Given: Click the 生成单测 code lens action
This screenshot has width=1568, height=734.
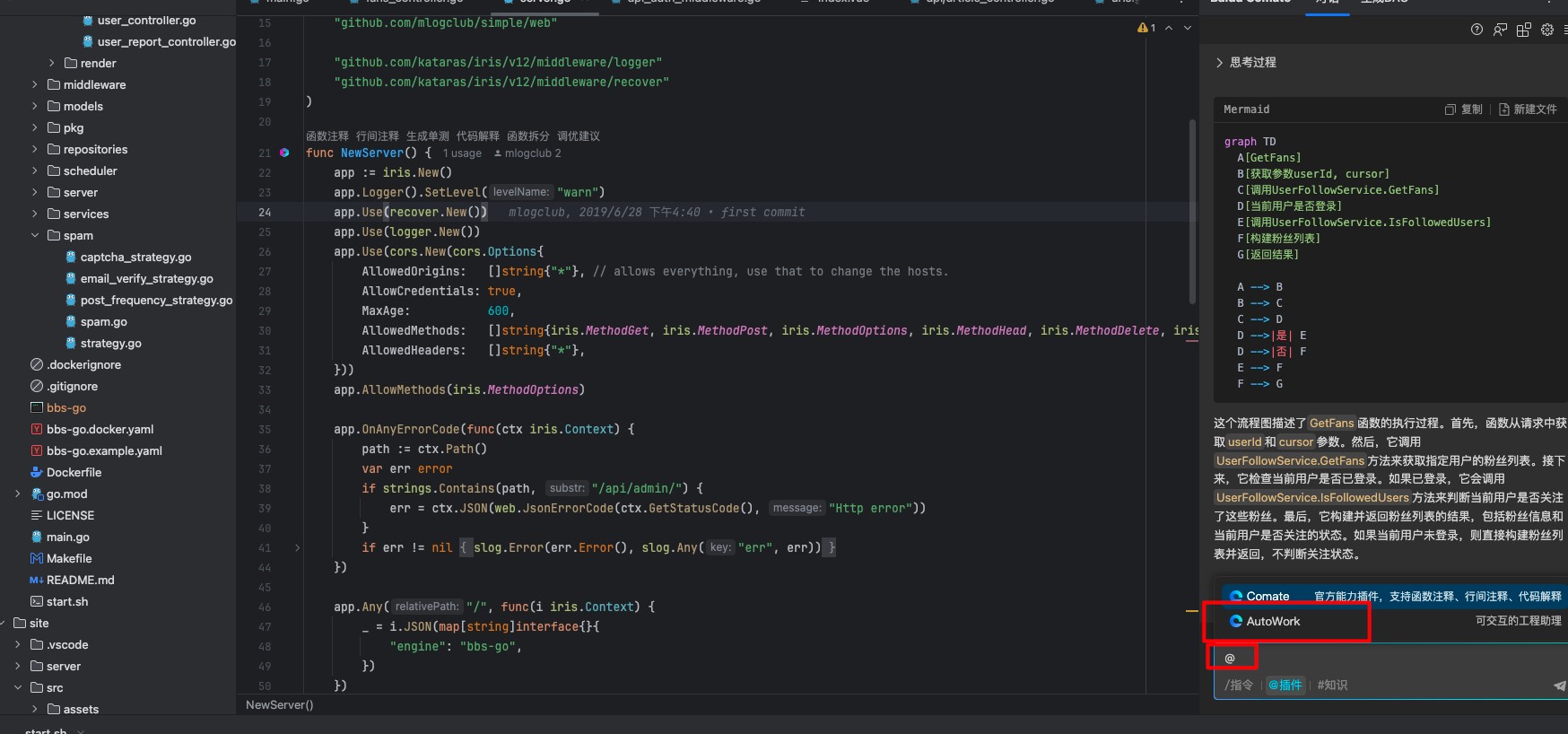Looking at the screenshot, I should 428,136.
